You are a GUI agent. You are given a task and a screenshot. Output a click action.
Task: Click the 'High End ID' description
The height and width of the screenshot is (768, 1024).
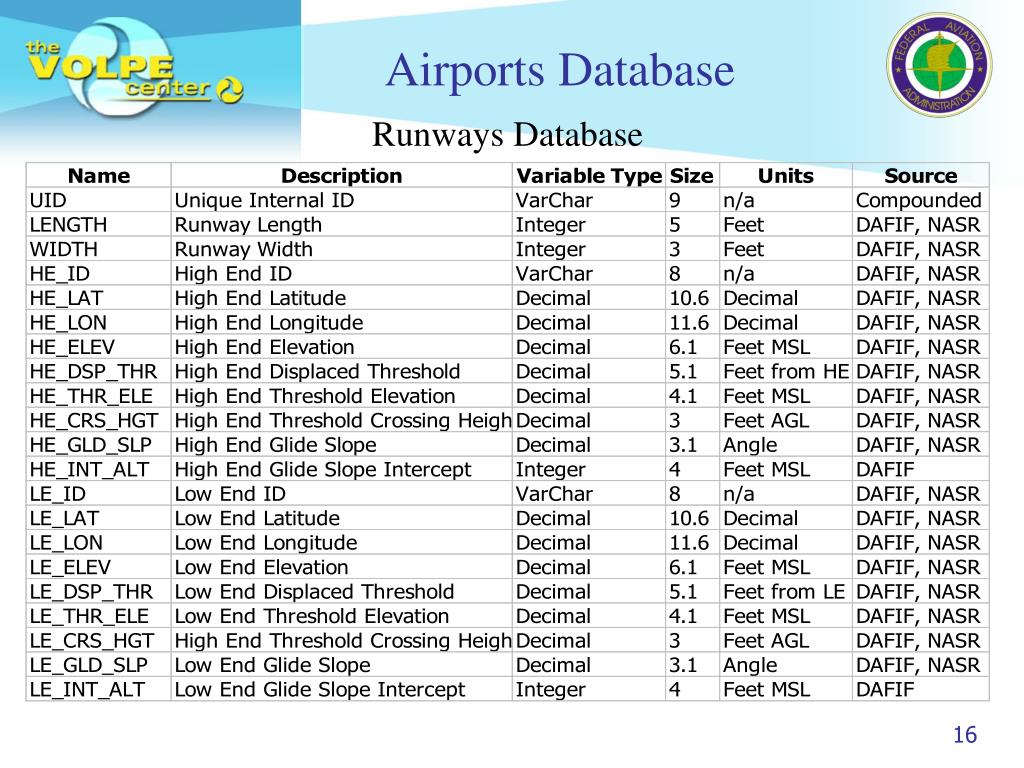tap(342, 274)
